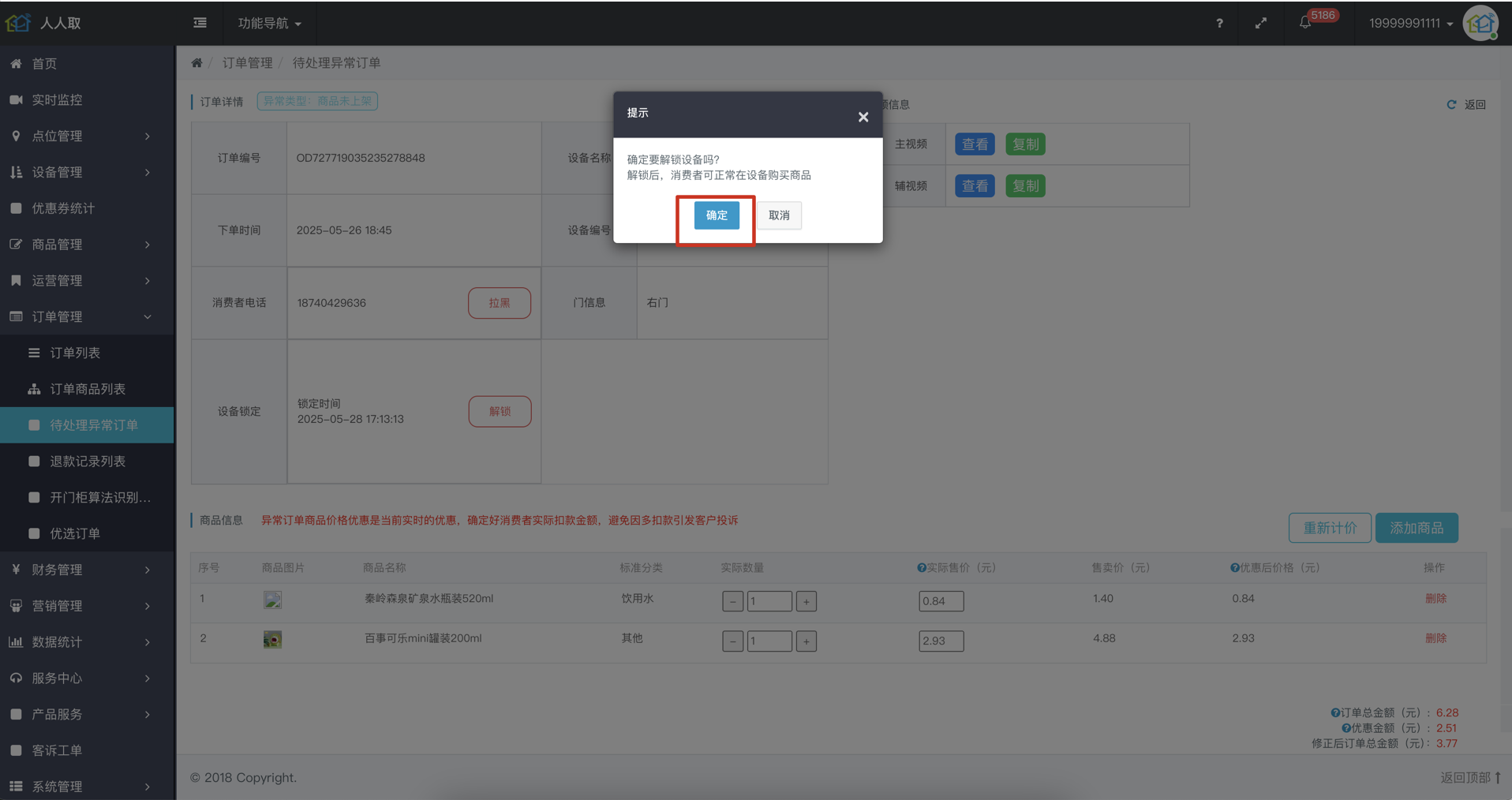The image size is (1512, 800).
Task: Delete the 百事可乐mini罐装 row
Action: (x=1435, y=638)
